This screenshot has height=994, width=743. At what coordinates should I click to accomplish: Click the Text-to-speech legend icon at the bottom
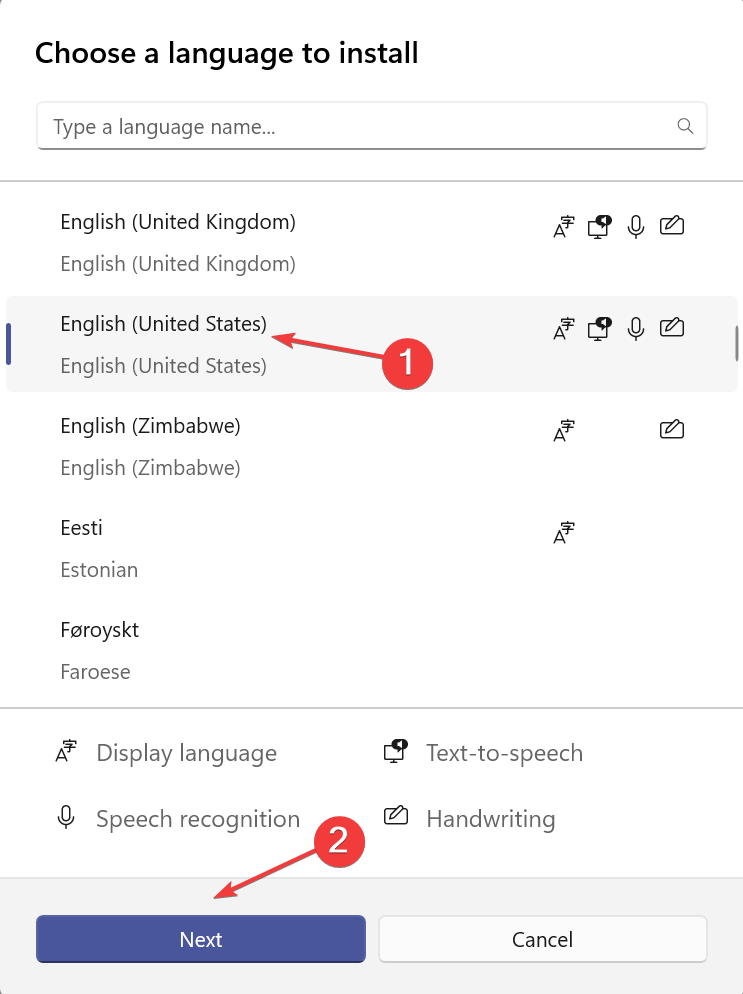(x=395, y=752)
